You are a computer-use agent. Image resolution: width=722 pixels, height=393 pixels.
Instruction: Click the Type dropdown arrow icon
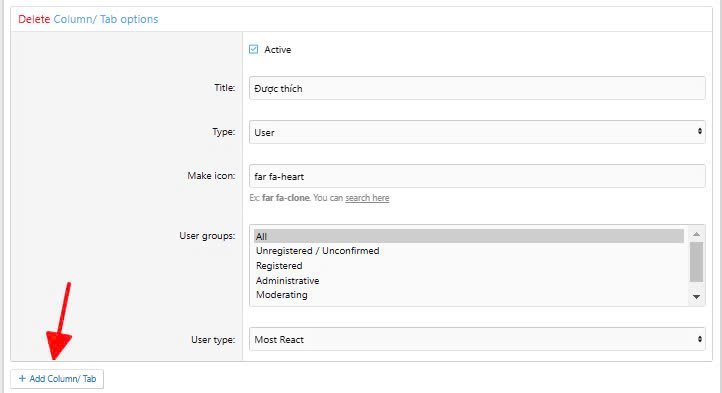[699, 132]
